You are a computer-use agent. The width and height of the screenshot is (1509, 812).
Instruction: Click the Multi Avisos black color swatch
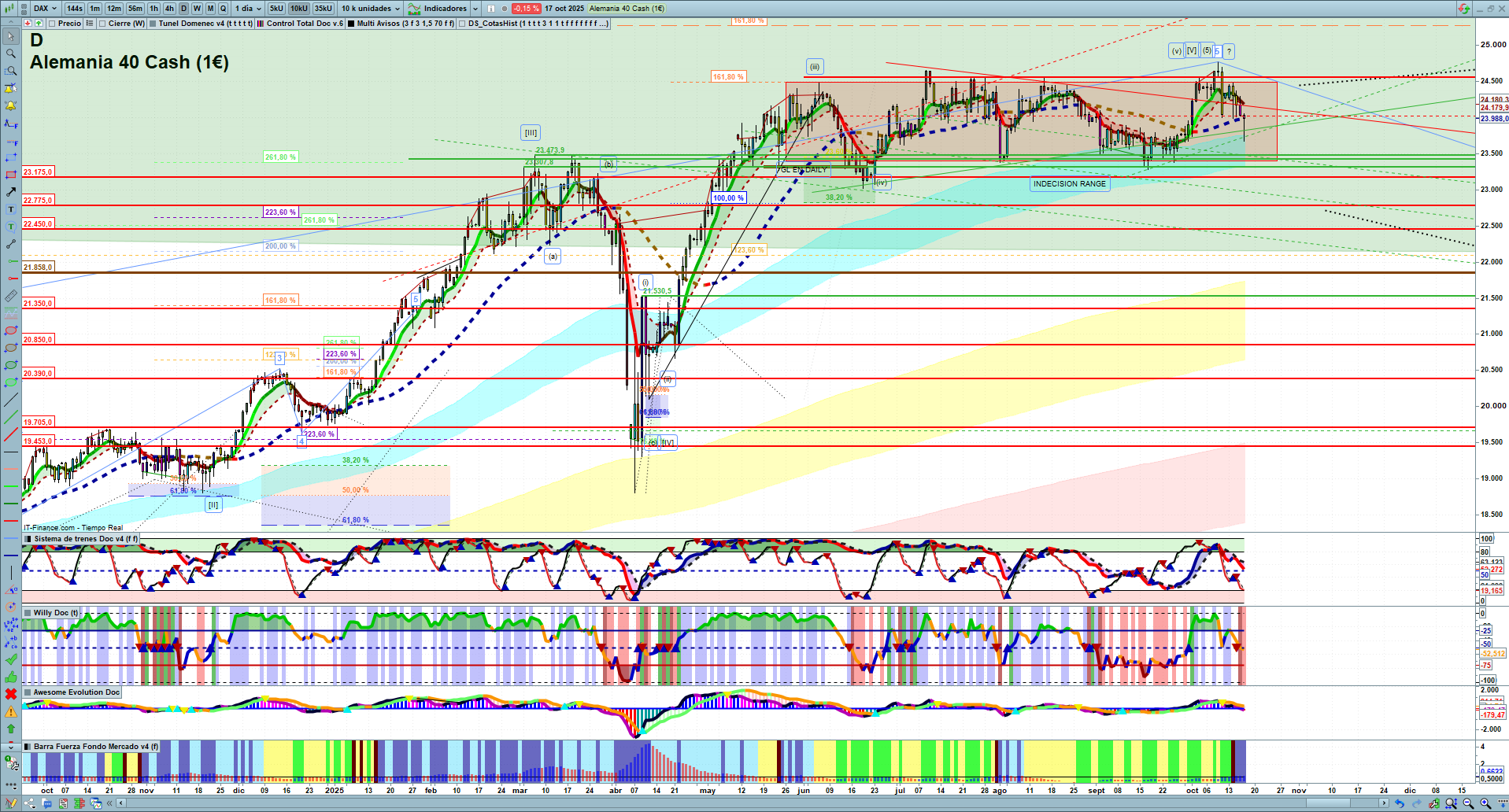351,24
